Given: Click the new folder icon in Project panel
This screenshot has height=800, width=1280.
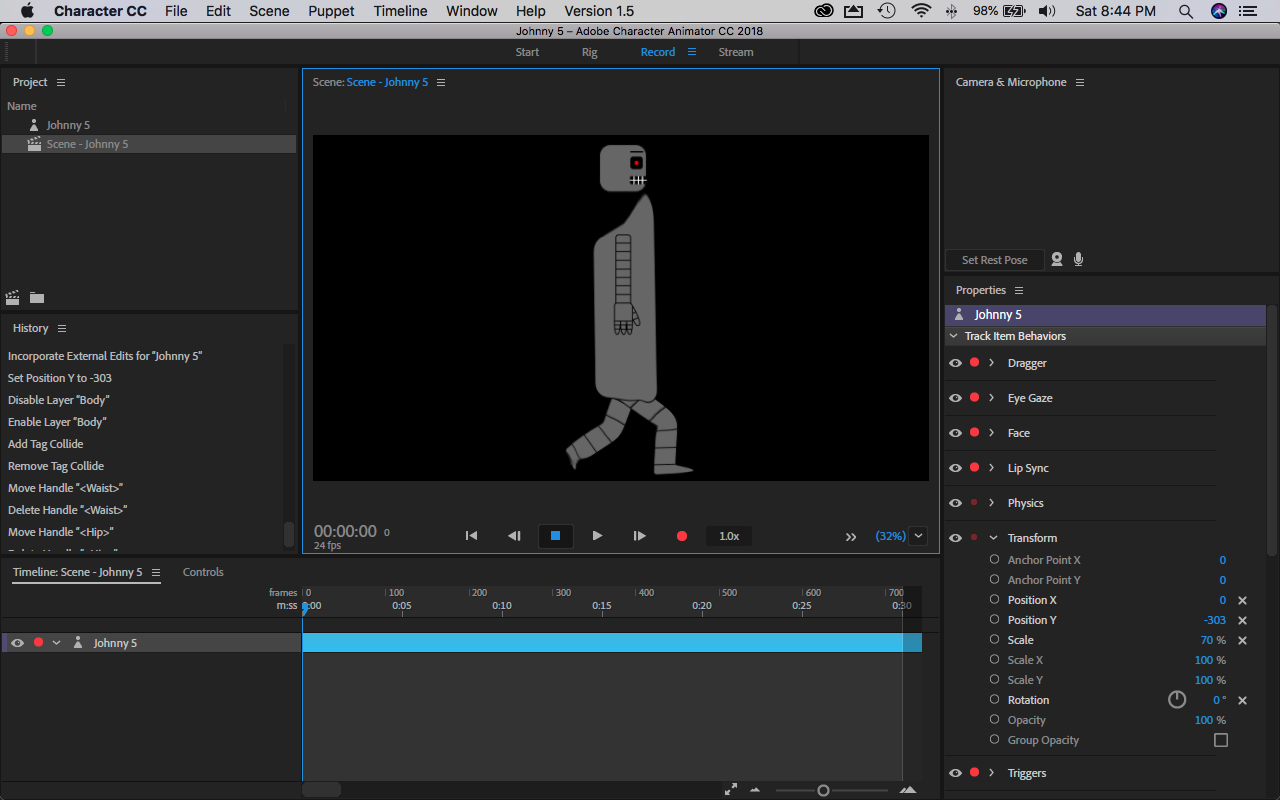Looking at the screenshot, I should point(37,297).
